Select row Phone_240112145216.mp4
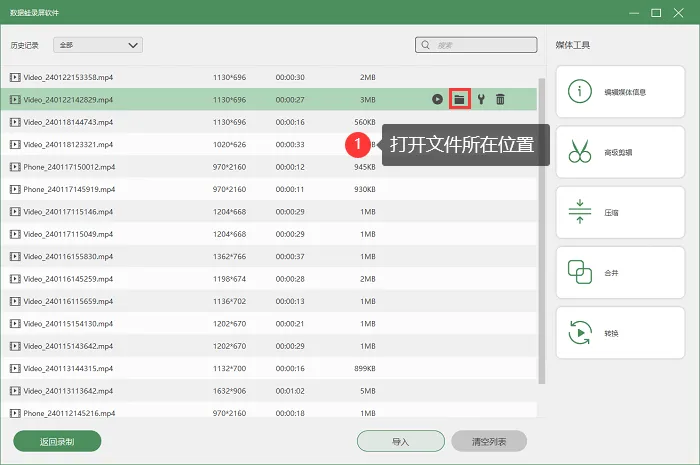The height and width of the screenshot is (465, 700). (x=269, y=412)
